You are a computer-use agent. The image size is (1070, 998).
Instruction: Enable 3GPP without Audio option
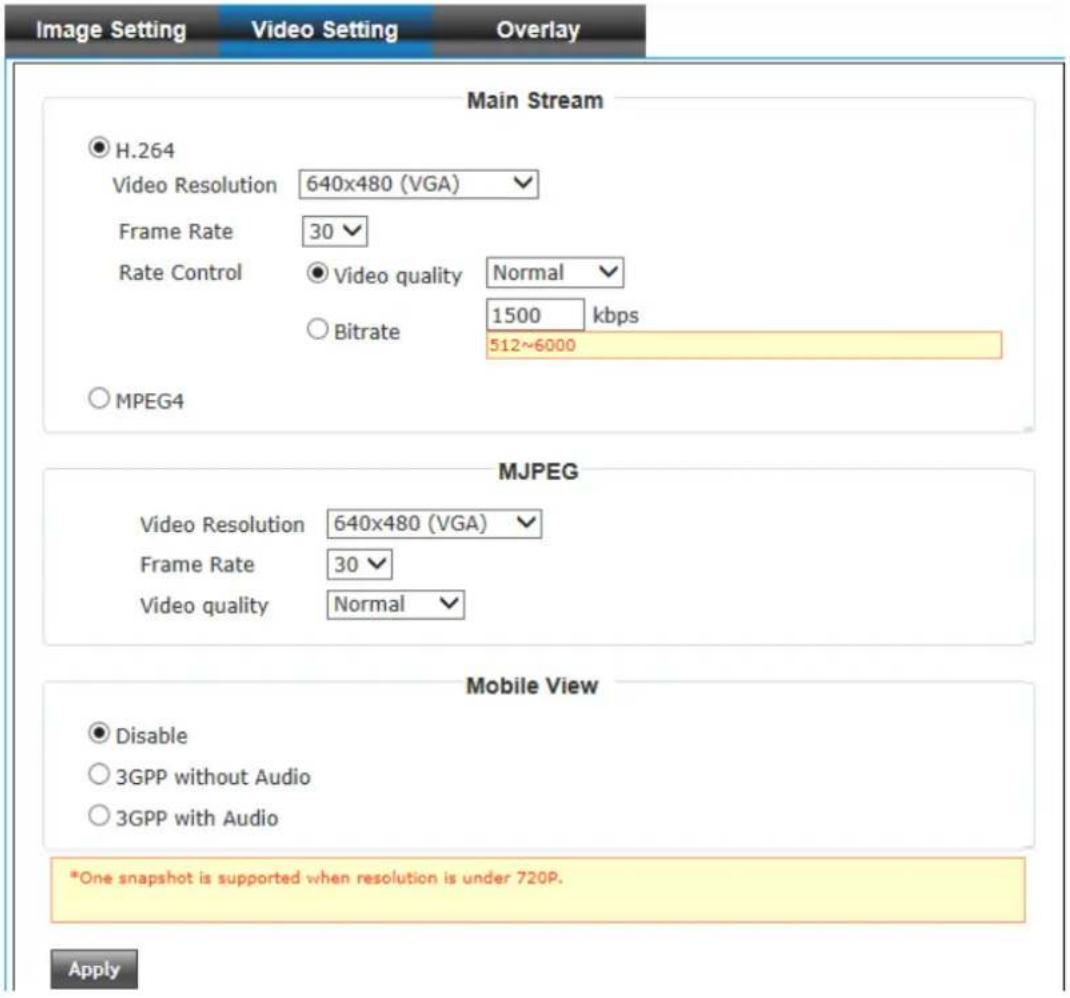[x=99, y=774]
